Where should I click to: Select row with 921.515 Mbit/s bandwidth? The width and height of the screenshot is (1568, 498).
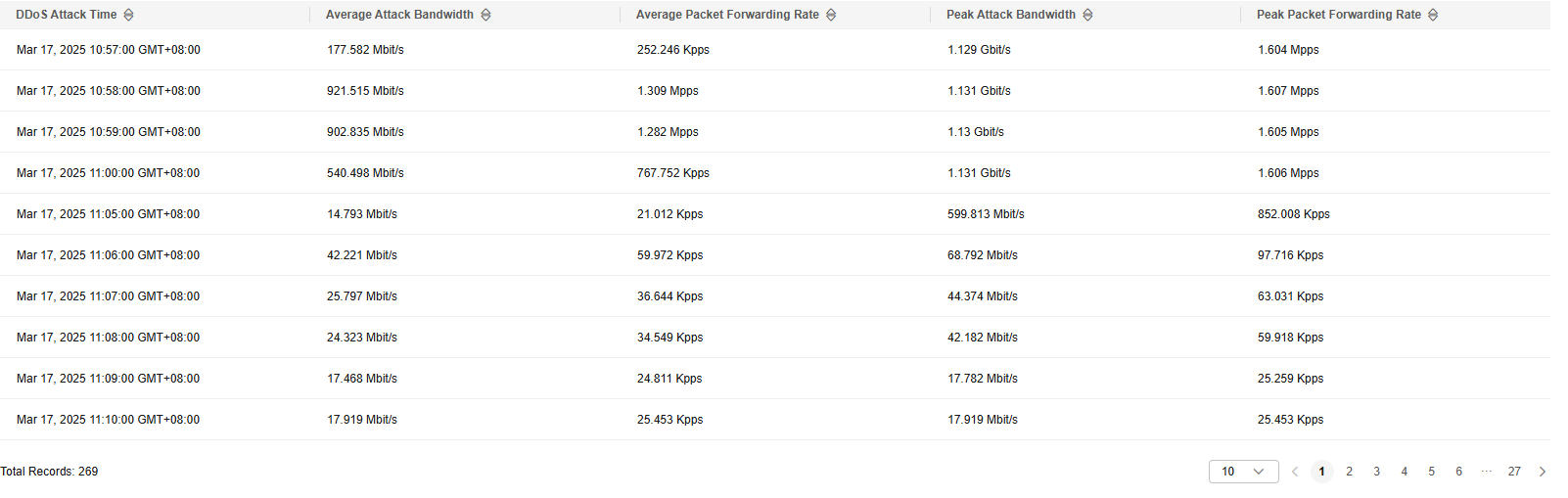tap(775, 91)
